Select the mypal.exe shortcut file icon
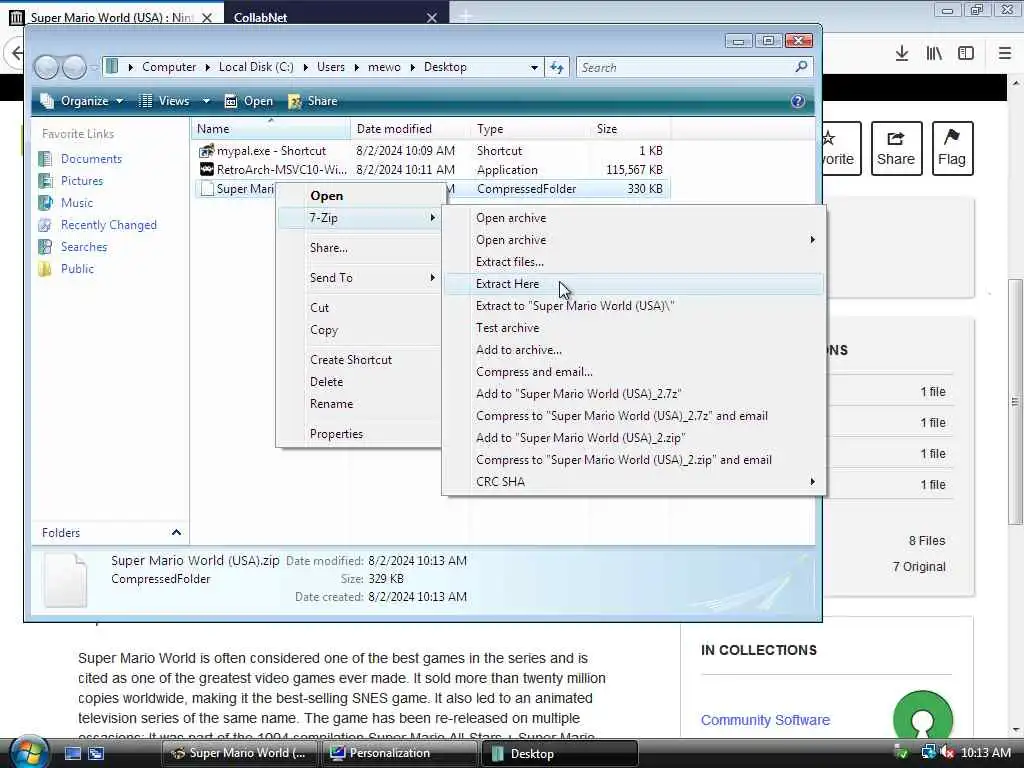The width and height of the screenshot is (1024, 768). tap(206, 151)
